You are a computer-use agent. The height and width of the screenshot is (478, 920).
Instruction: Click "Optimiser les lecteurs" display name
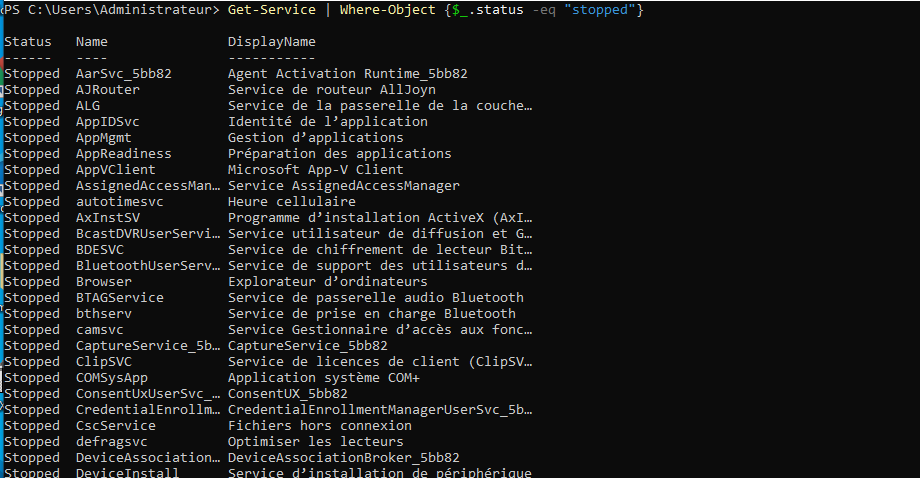click(315, 442)
